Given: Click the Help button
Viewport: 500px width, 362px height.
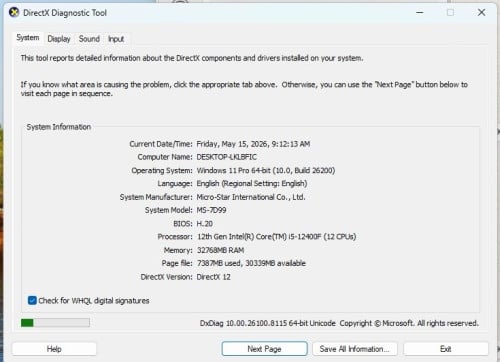Looking at the screenshot, I should (54, 349).
